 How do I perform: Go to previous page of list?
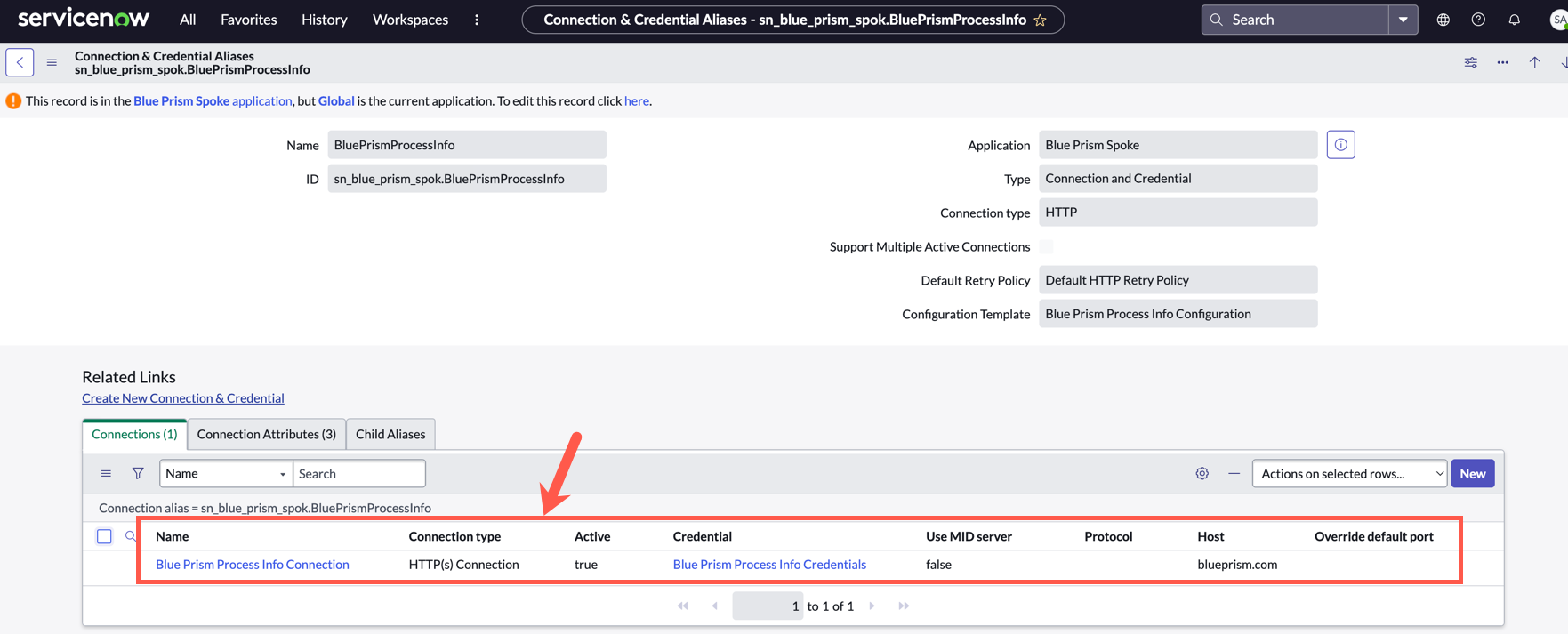[x=715, y=606]
